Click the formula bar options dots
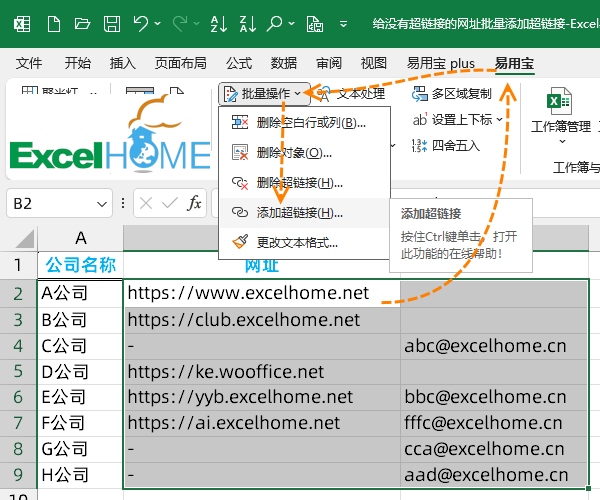The image size is (600, 500). coord(123,203)
